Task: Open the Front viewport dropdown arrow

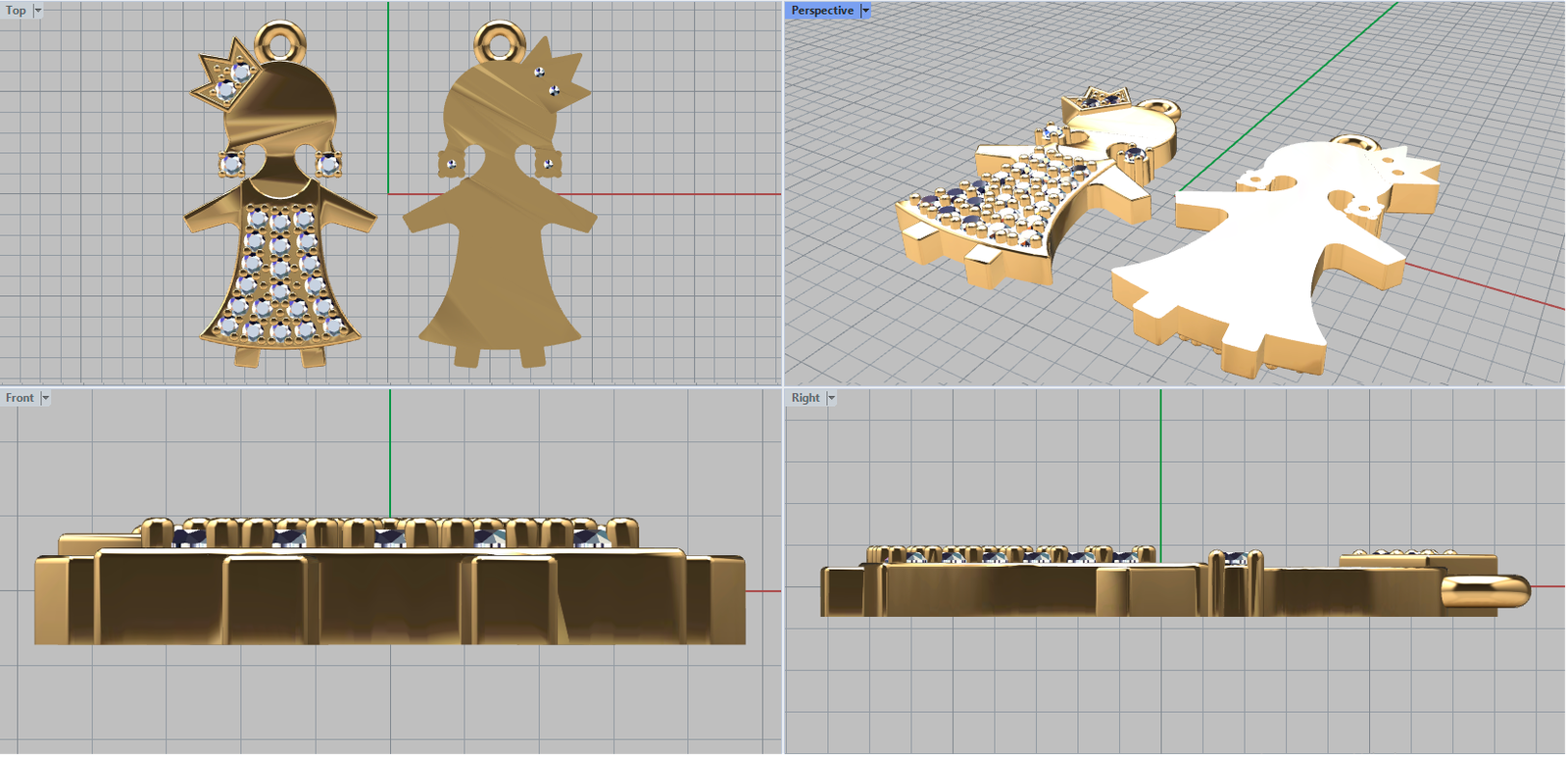Action: 45,398
